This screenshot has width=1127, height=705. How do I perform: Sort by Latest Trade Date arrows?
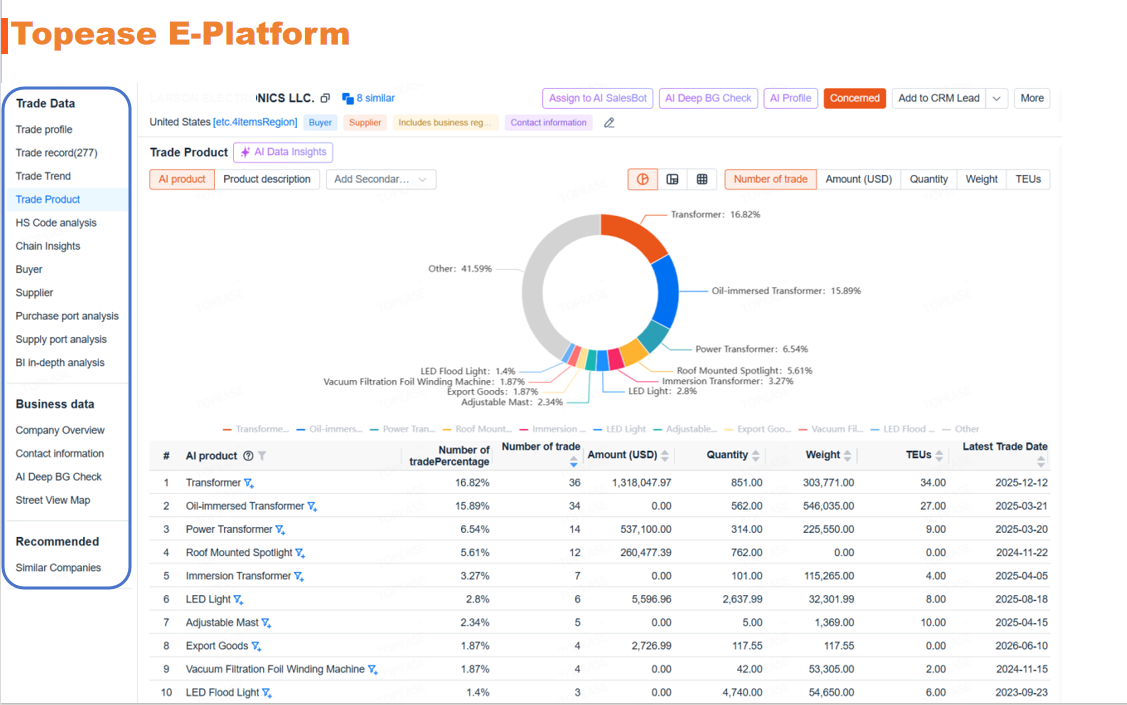point(1041,462)
